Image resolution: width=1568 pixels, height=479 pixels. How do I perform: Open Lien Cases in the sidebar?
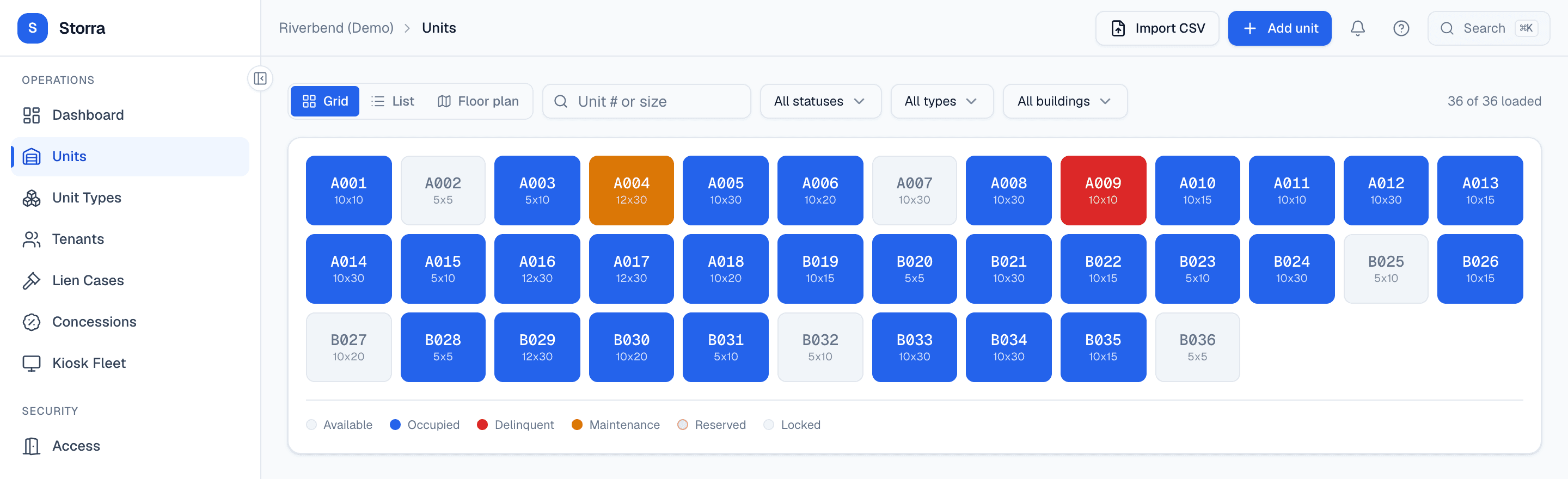[x=130, y=280]
